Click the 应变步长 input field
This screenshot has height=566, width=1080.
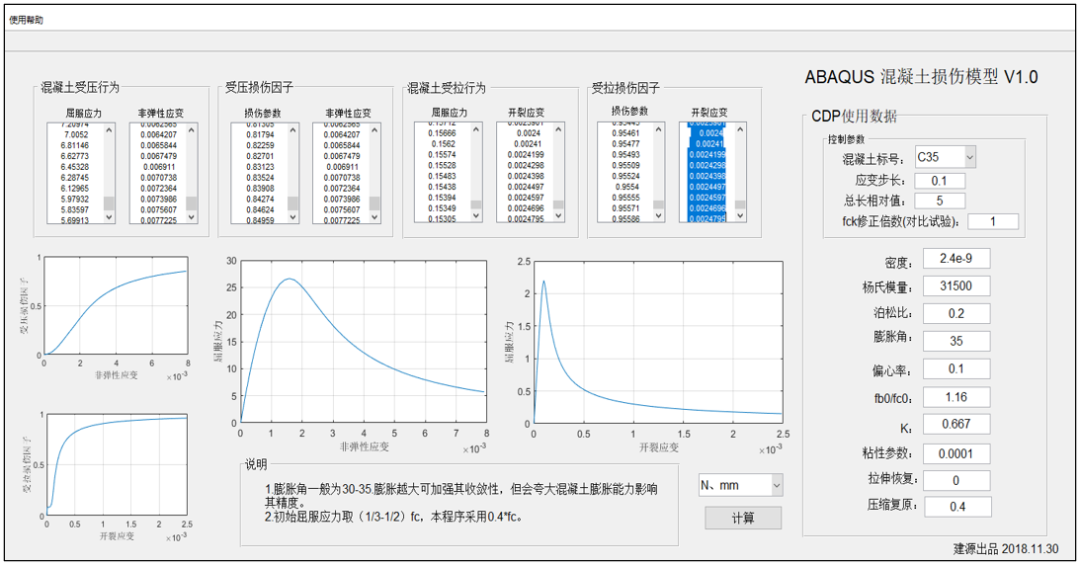coord(939,181)
